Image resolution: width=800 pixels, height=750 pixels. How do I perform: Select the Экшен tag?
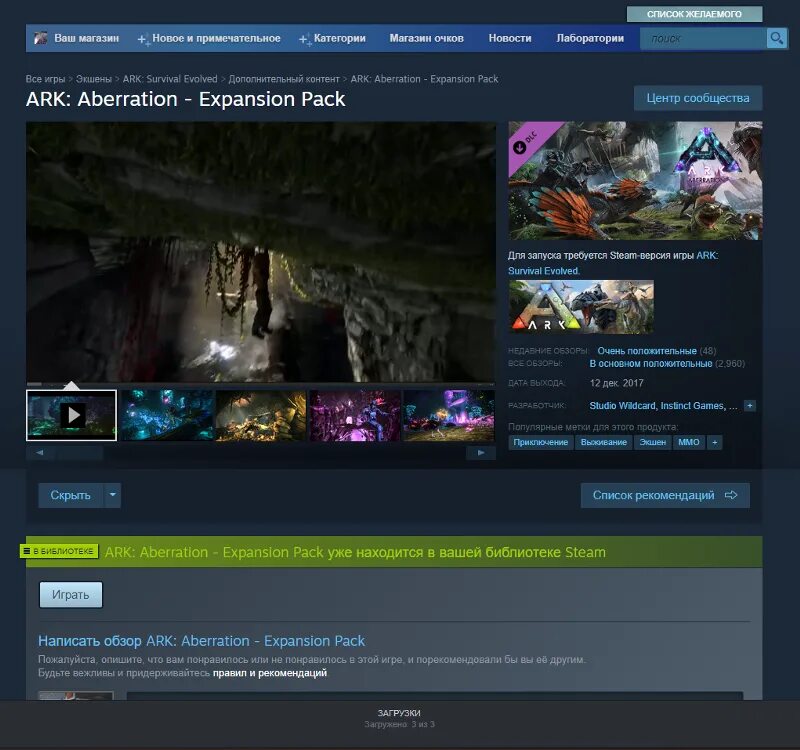coord(653,442)
